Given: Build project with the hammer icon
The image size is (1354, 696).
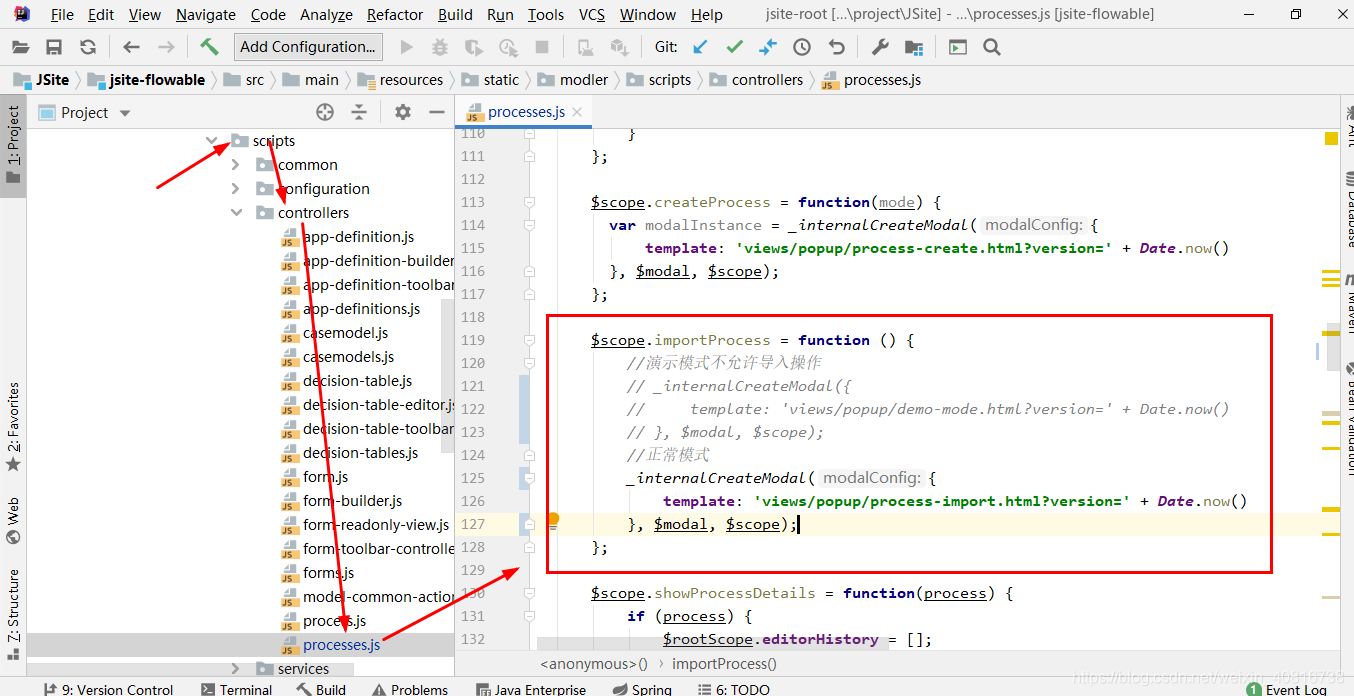Looking at the screenshot, I should [x=209, y=47].
